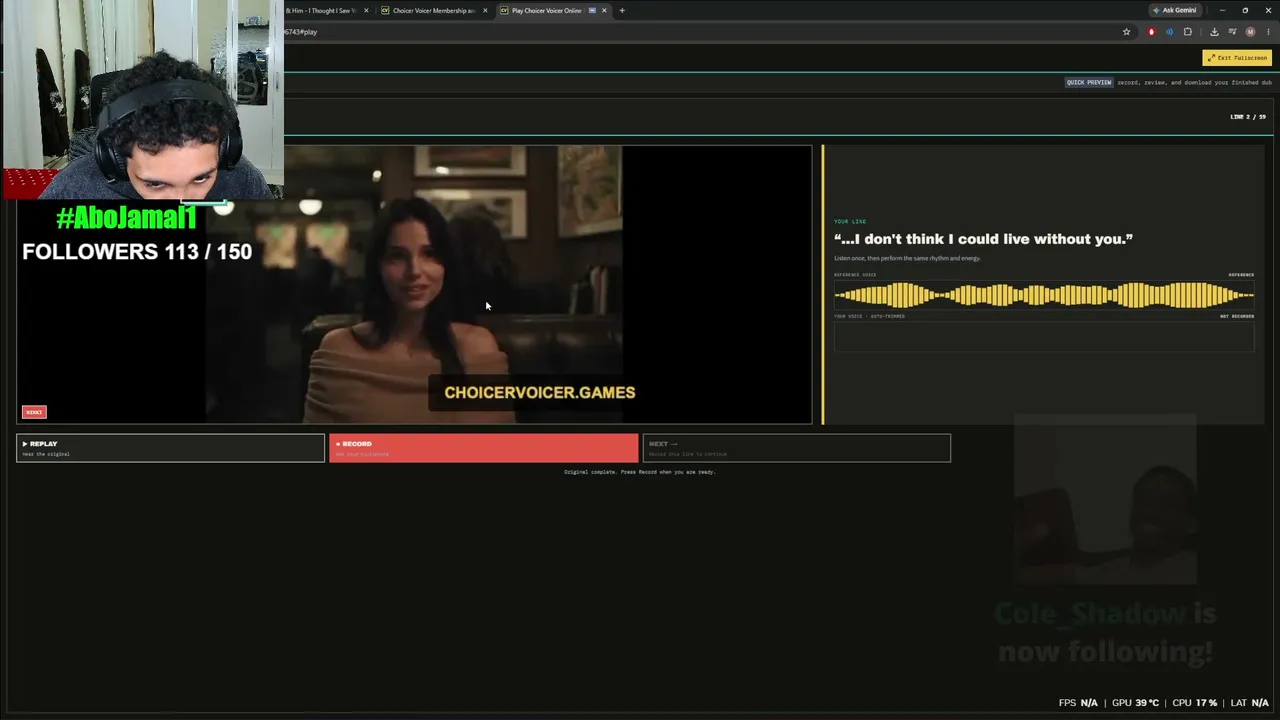Exit fullscreen mode

coord(1237,58)
